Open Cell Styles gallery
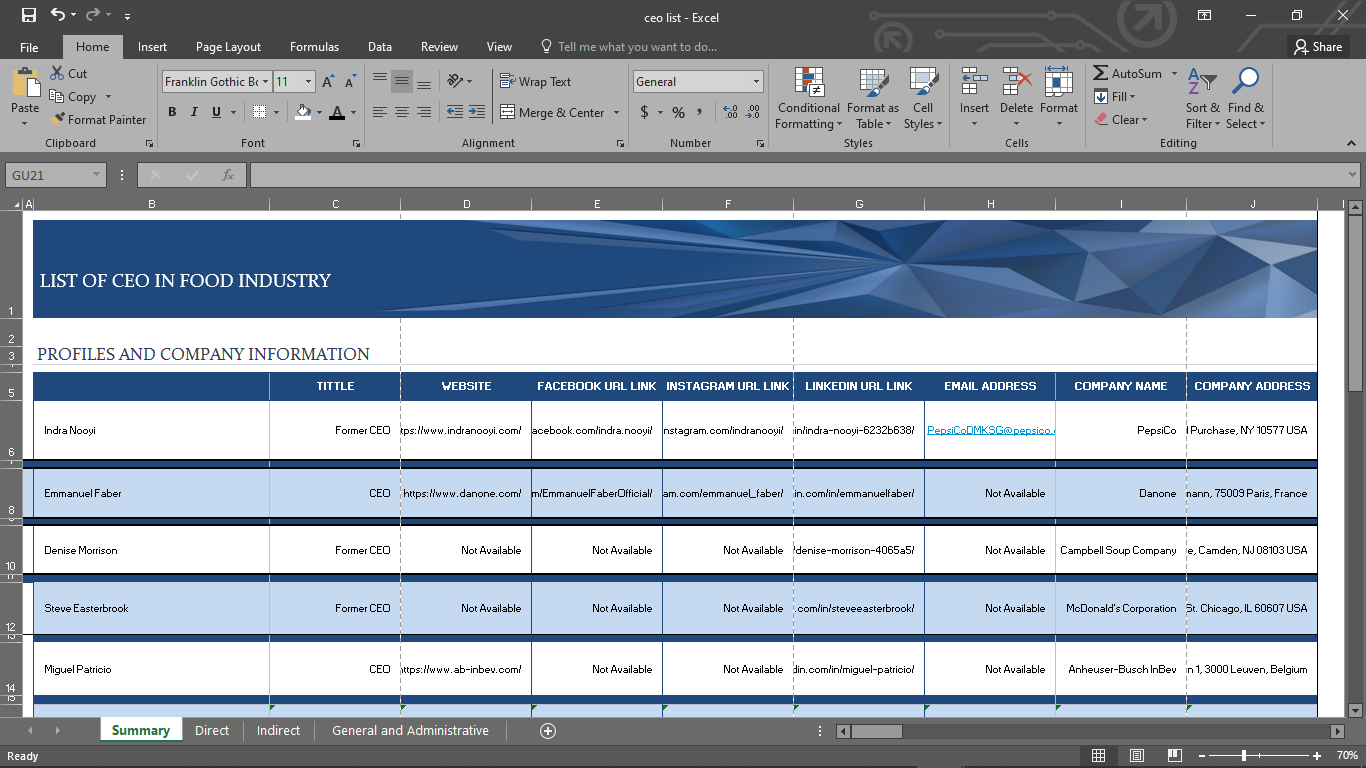This screenshot has width=1366, height=768. [923, 98]
